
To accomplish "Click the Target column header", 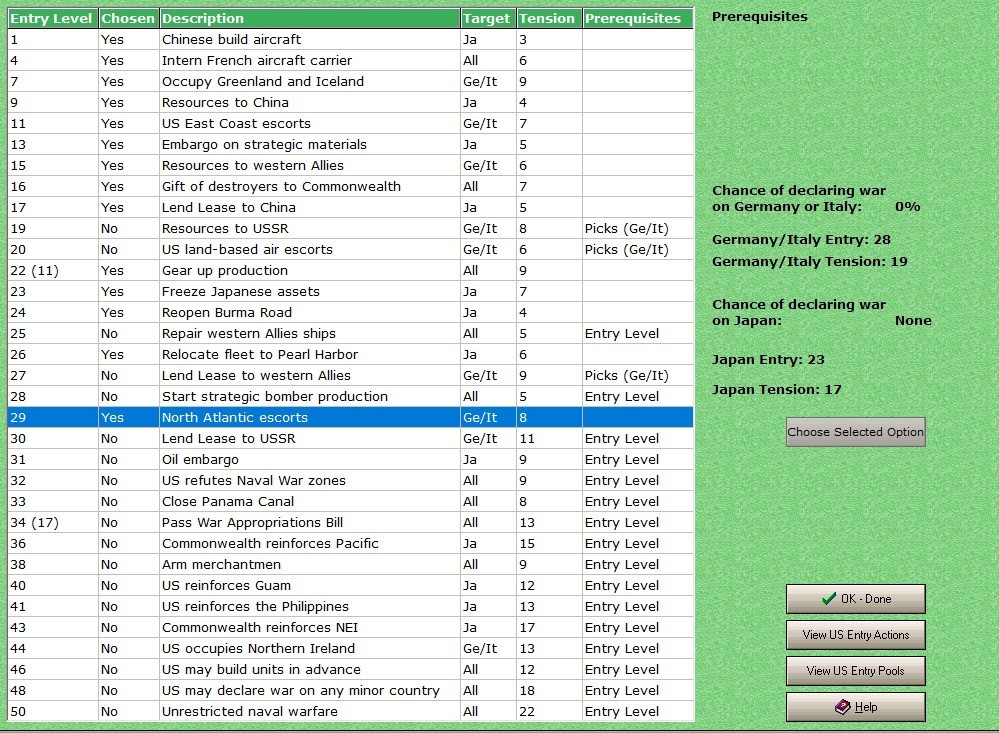I will (487, 18).
